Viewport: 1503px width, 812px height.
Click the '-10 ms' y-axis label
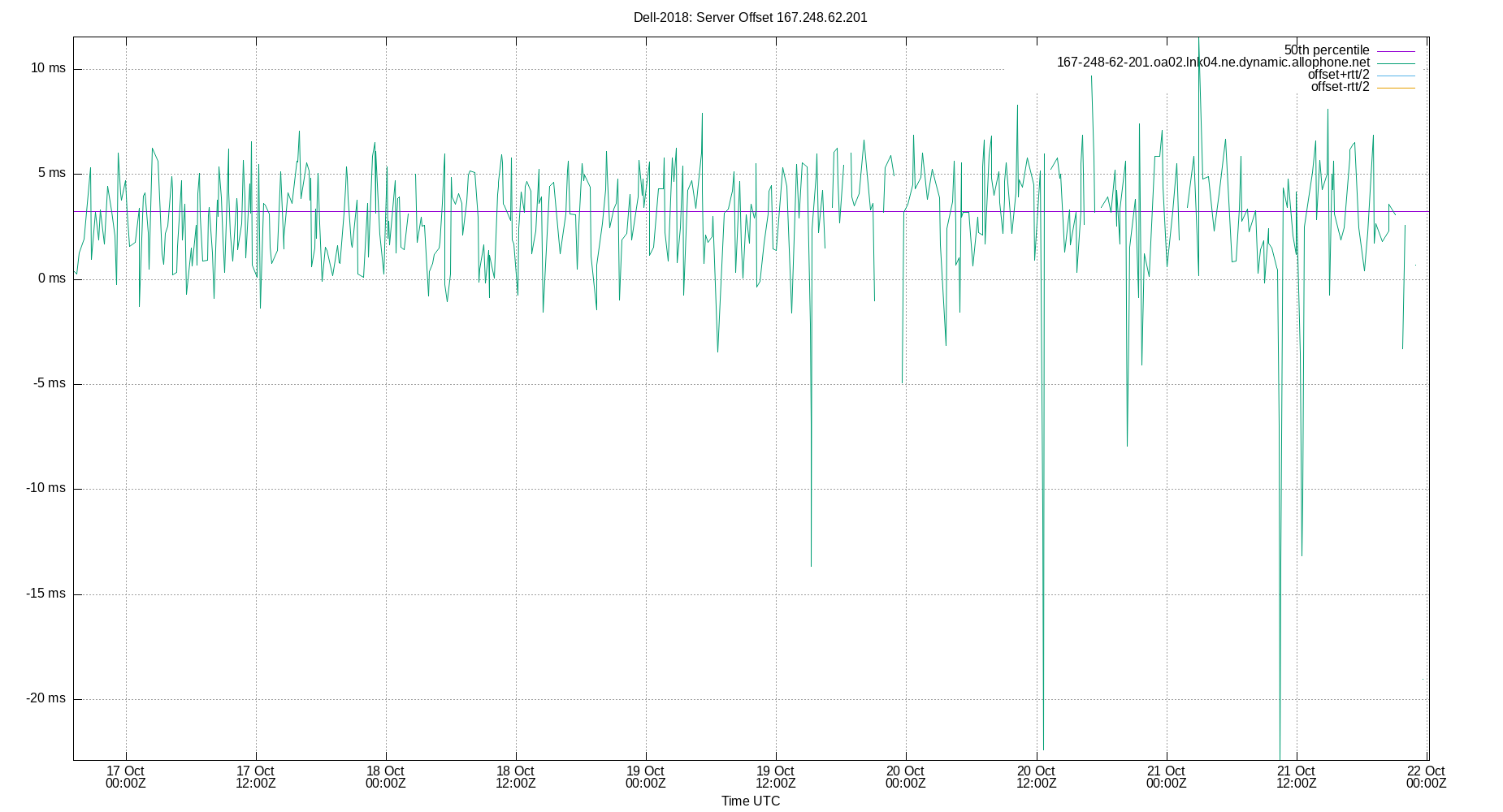(x=45, y=488)
